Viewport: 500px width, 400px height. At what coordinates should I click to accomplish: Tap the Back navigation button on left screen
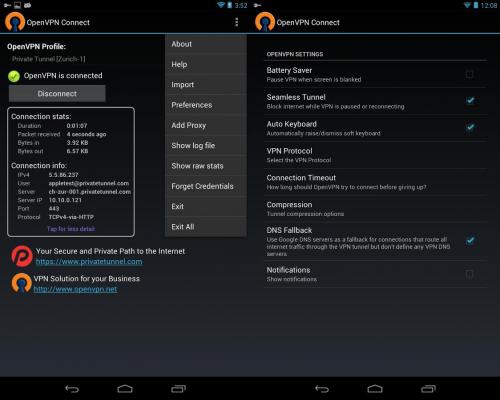click(x=72, y=389)
